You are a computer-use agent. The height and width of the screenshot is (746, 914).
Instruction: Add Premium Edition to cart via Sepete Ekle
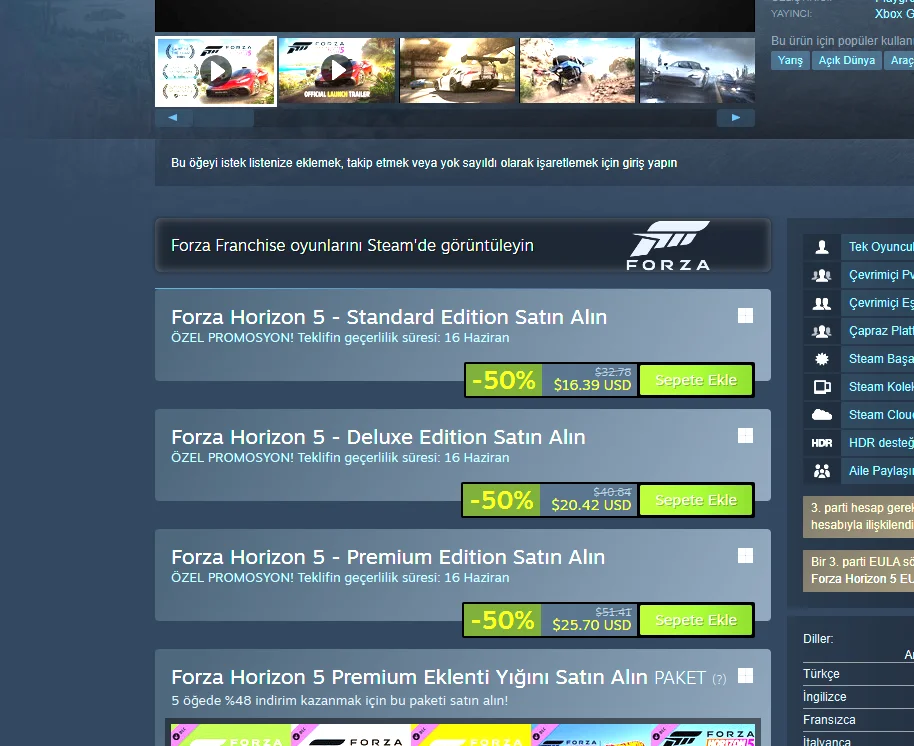[x=696, y=620]
